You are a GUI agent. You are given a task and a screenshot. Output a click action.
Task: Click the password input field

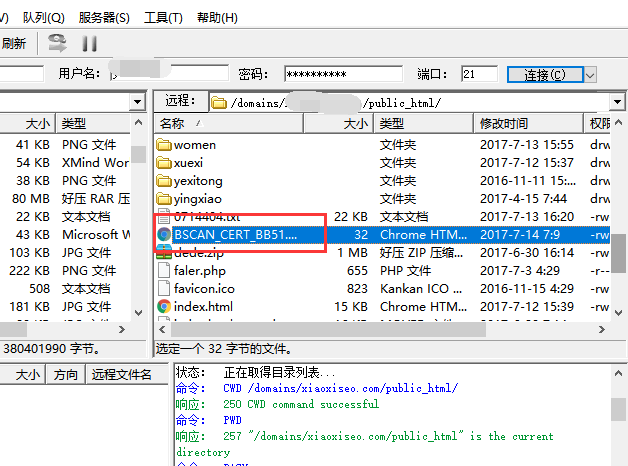[x=340, y=75]
